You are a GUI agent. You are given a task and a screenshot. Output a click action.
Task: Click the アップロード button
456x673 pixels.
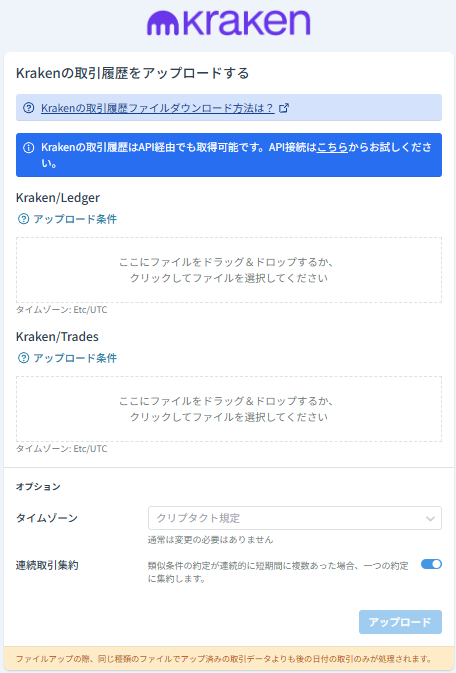click(400, 622)
